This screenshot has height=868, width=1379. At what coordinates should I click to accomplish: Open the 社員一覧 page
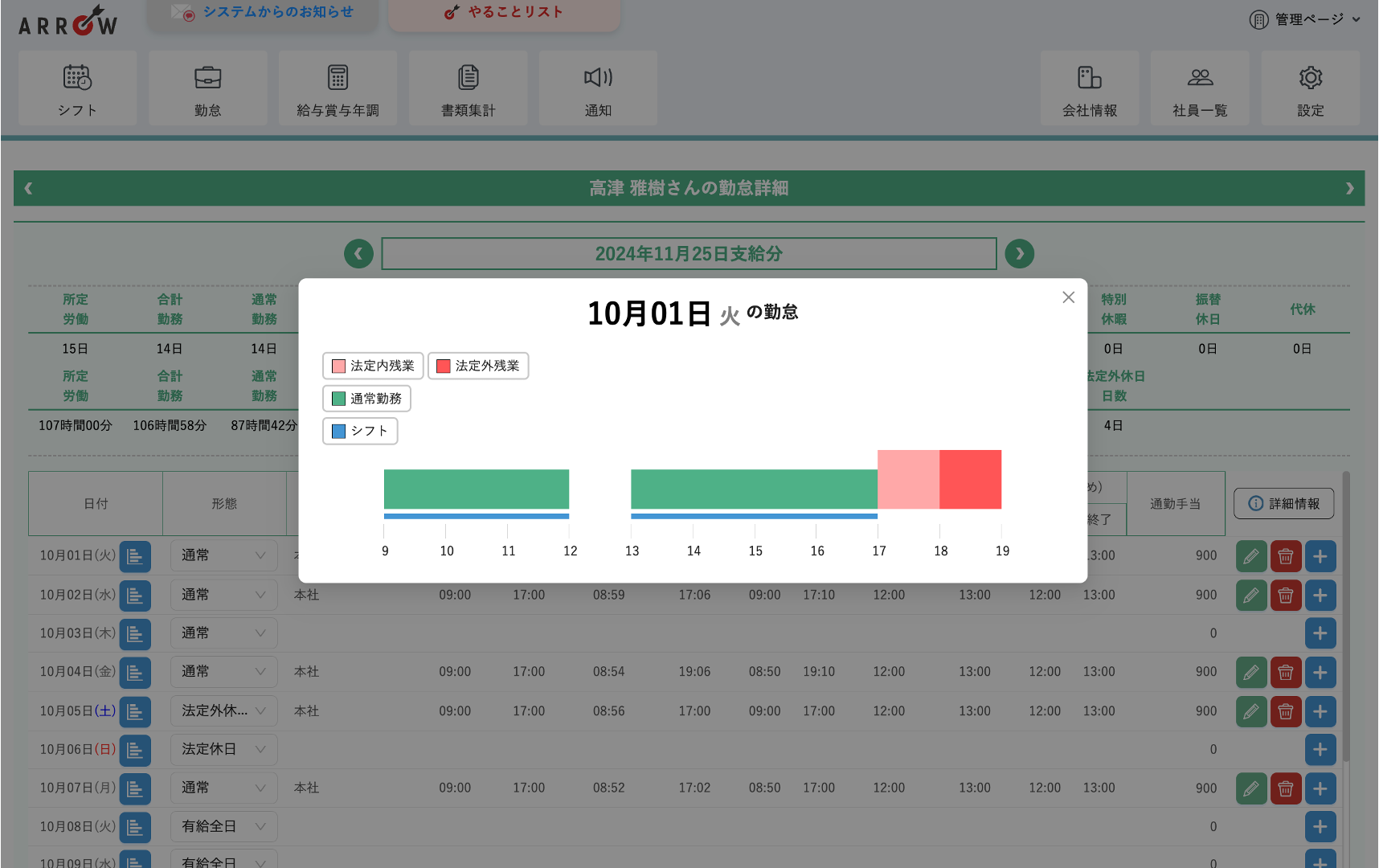1200,88
